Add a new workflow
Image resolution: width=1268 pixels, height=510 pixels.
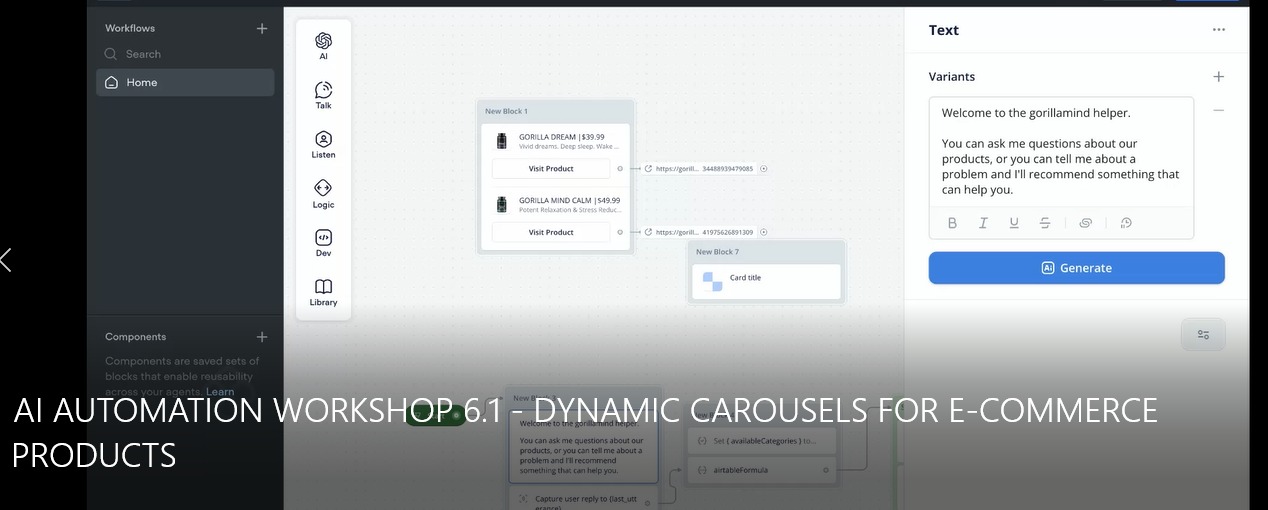coord(262,28)
